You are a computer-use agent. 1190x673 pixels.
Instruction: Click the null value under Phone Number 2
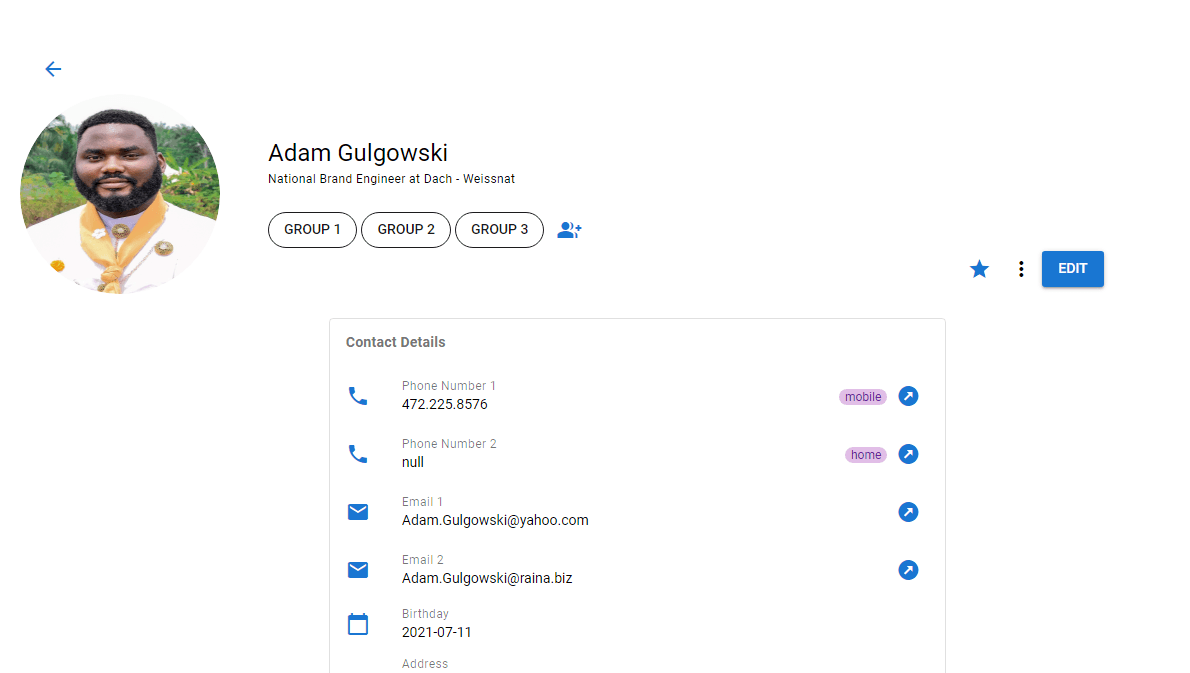pyautogui.click(x=413, y=462)
